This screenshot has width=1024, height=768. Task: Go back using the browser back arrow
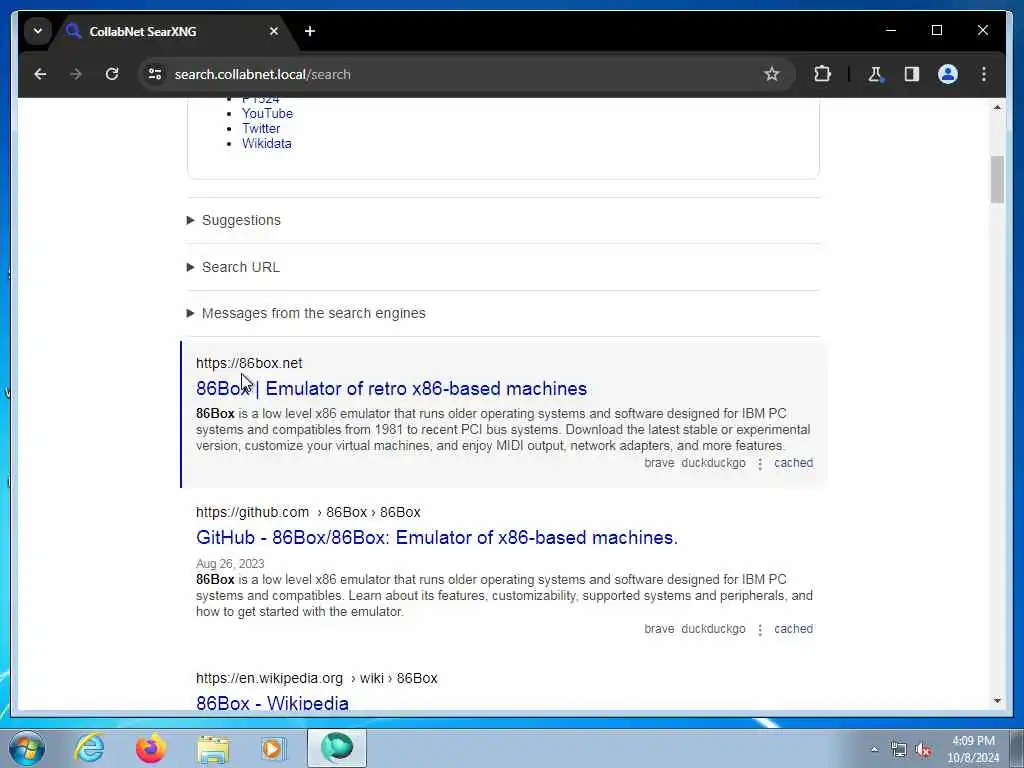pos(40,74)
